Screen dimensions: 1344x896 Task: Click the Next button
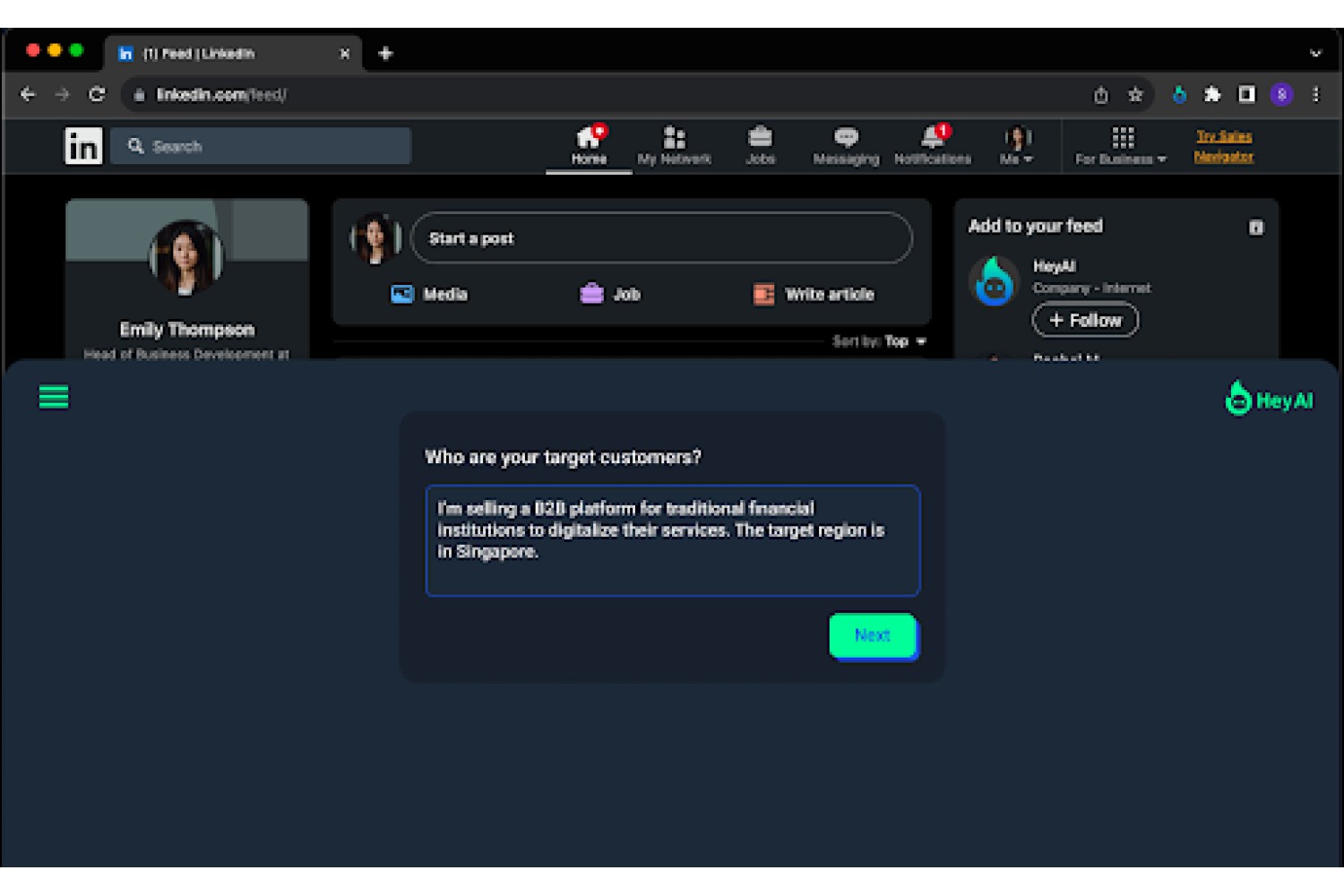[873, 635]
